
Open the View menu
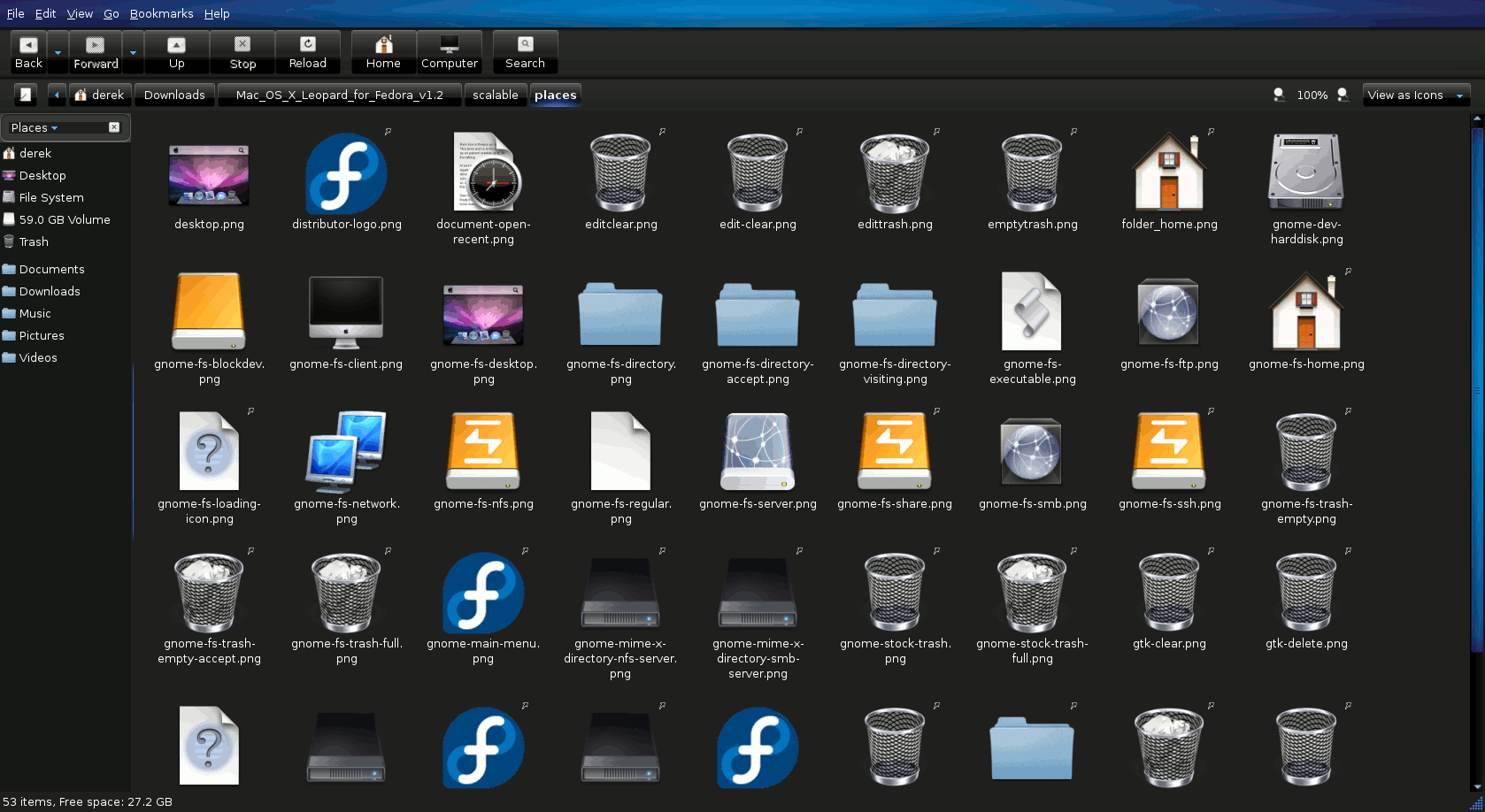[x=80, y=13]
